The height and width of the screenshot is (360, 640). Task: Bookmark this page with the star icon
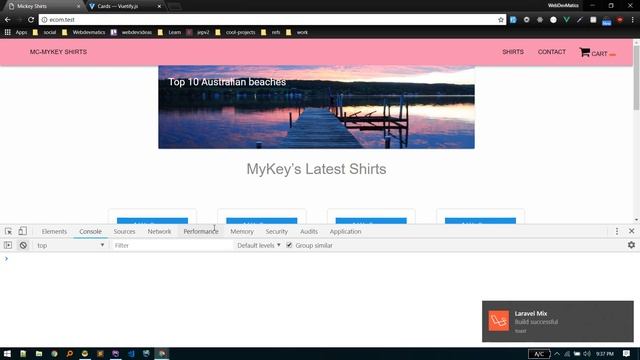(x=501, y=20)
